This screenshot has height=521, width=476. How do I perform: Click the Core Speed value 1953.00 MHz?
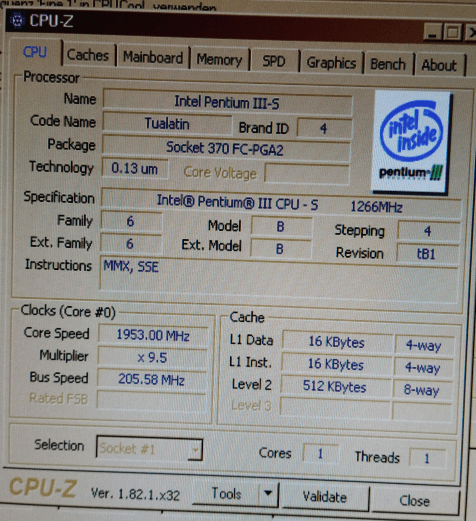153,335
